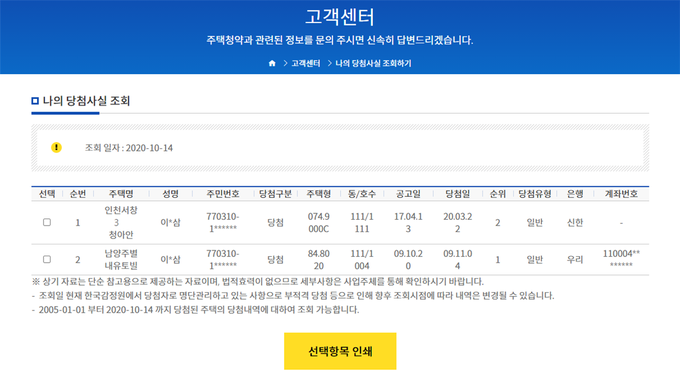Click announcement date 09.10.20

408,259
